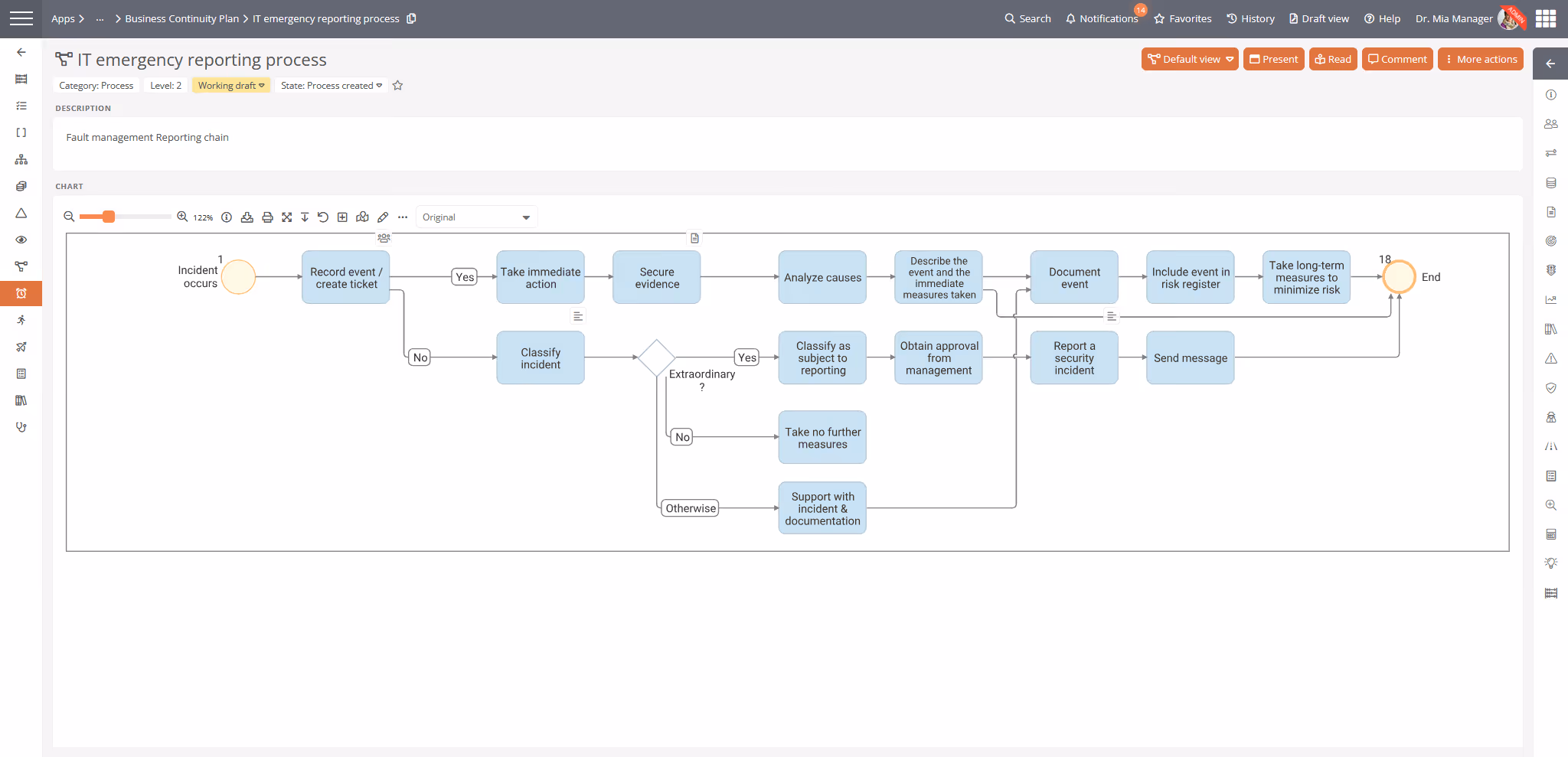This screenshot has width=1568, height=757.
Task: Download the chart as file
Action: (247, 217)
